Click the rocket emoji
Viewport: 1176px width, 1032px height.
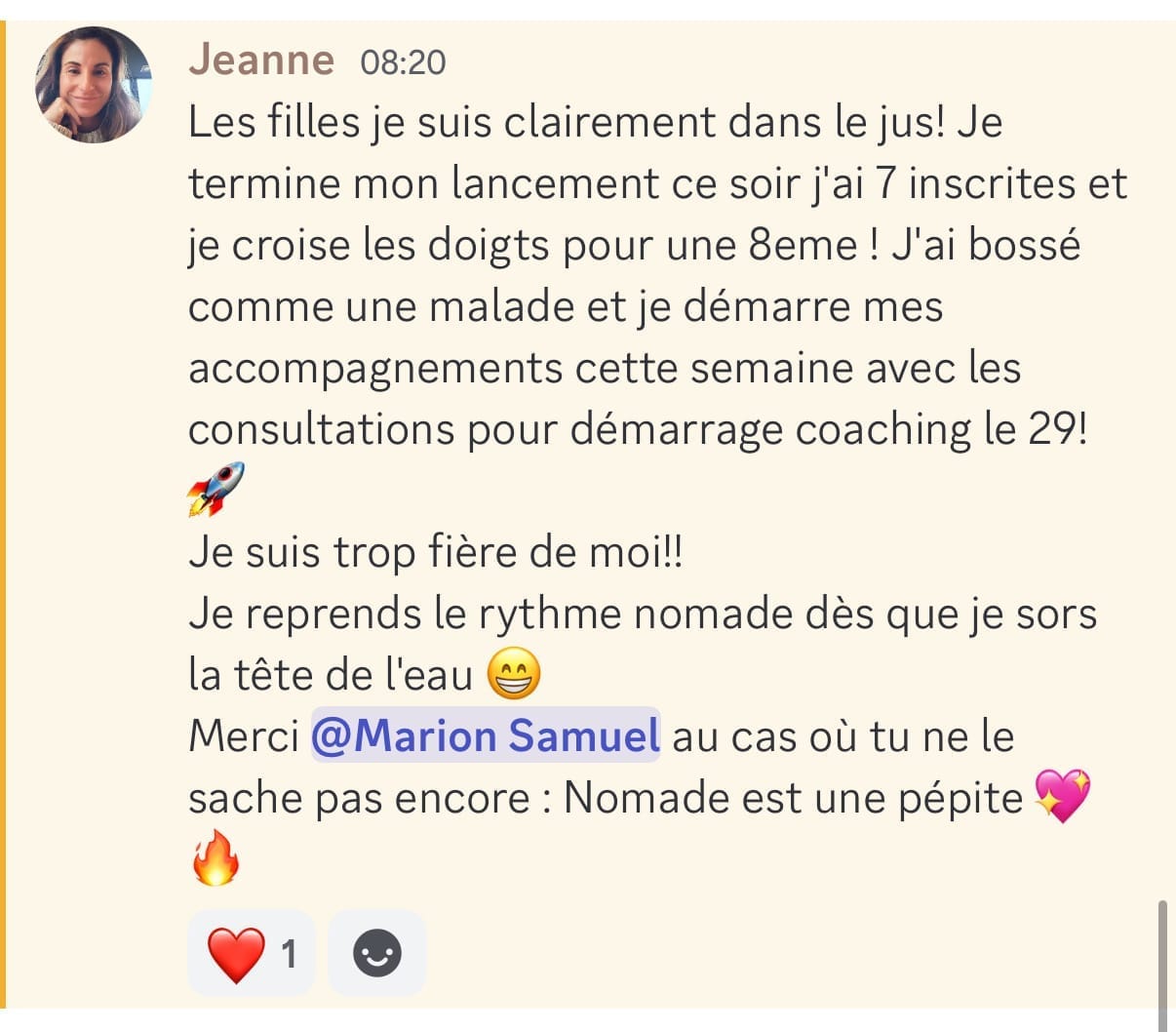click(x=216, y=489)
